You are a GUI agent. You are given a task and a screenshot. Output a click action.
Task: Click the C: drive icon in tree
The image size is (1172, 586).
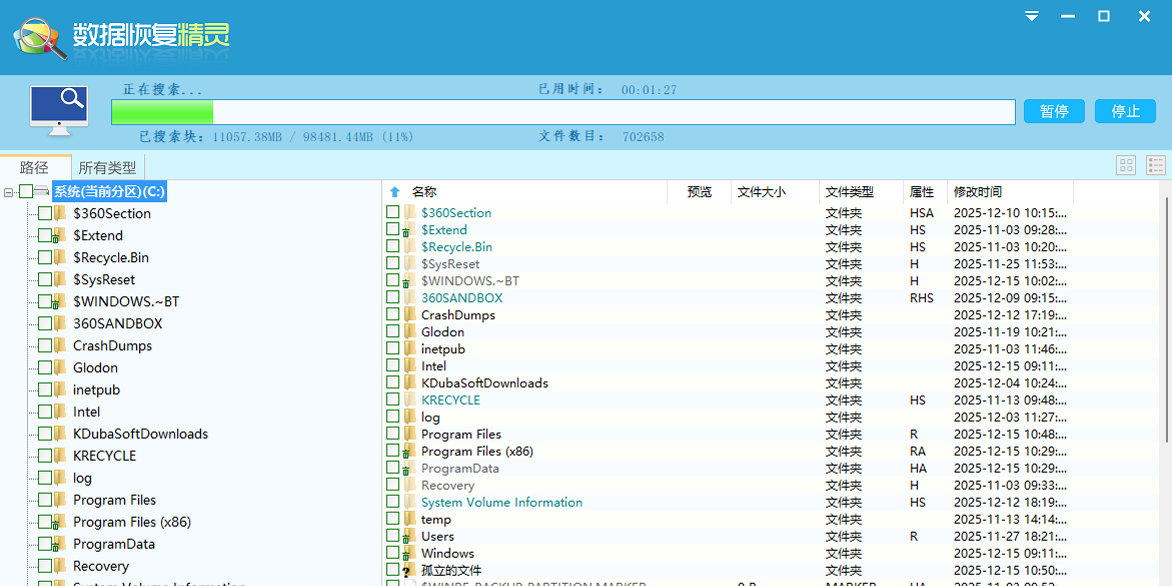pos(42,191)
